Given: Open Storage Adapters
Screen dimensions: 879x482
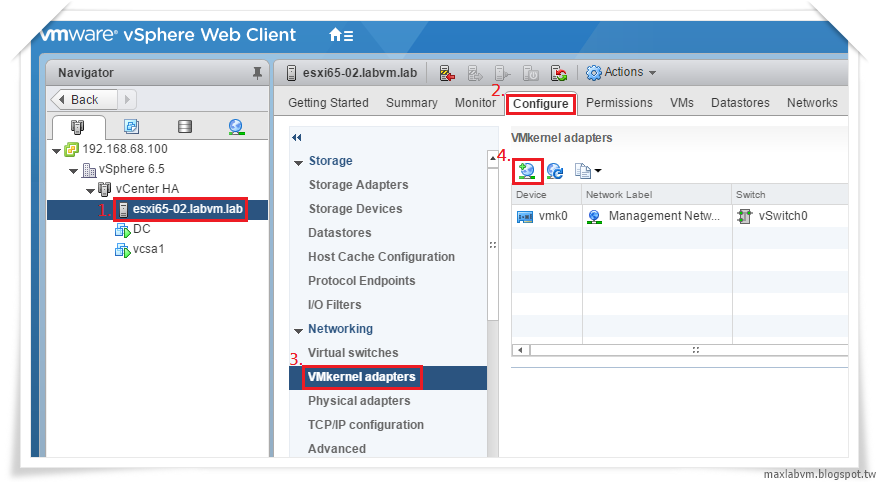Looking at the screenshot, I should [358, 185].
